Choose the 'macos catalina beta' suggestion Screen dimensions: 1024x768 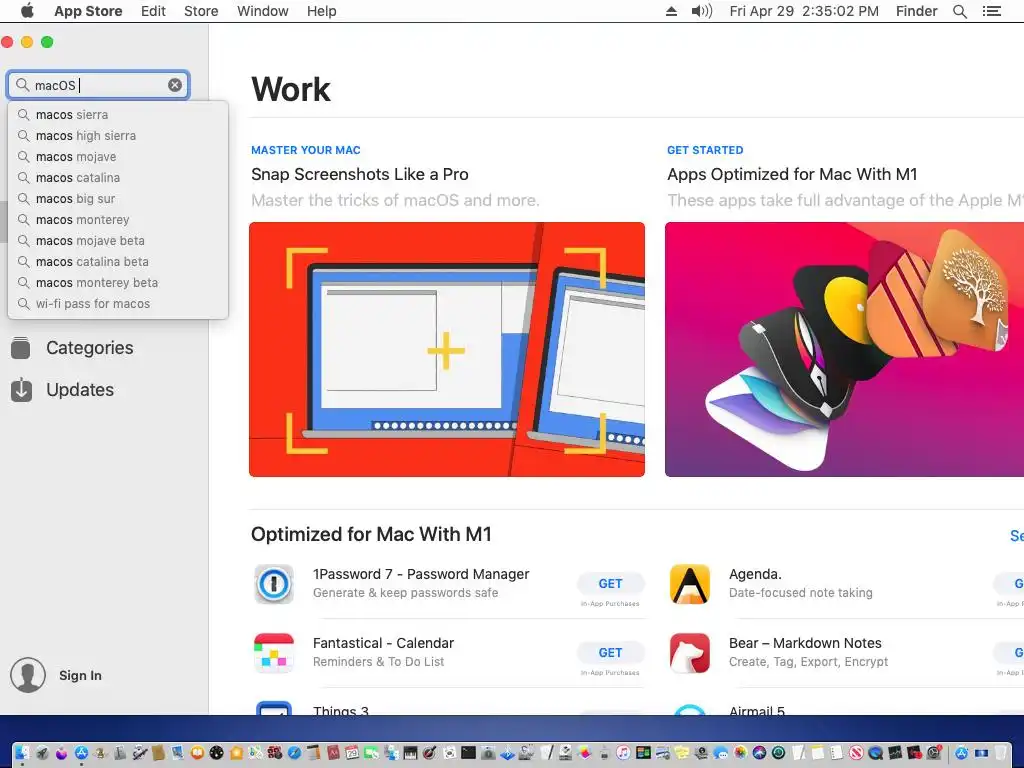[x=118, y=261]
